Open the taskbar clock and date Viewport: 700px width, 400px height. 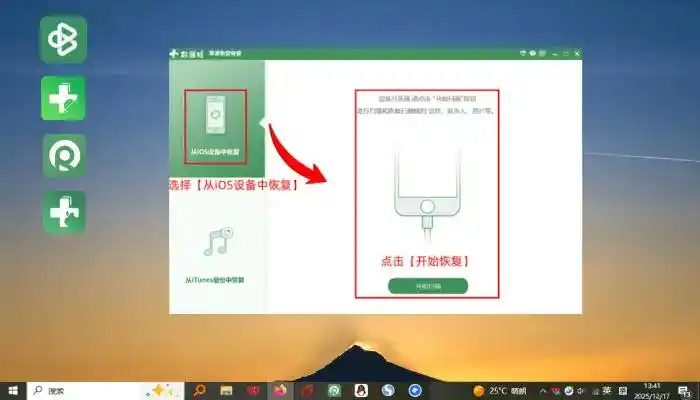[x=652, y=391]
